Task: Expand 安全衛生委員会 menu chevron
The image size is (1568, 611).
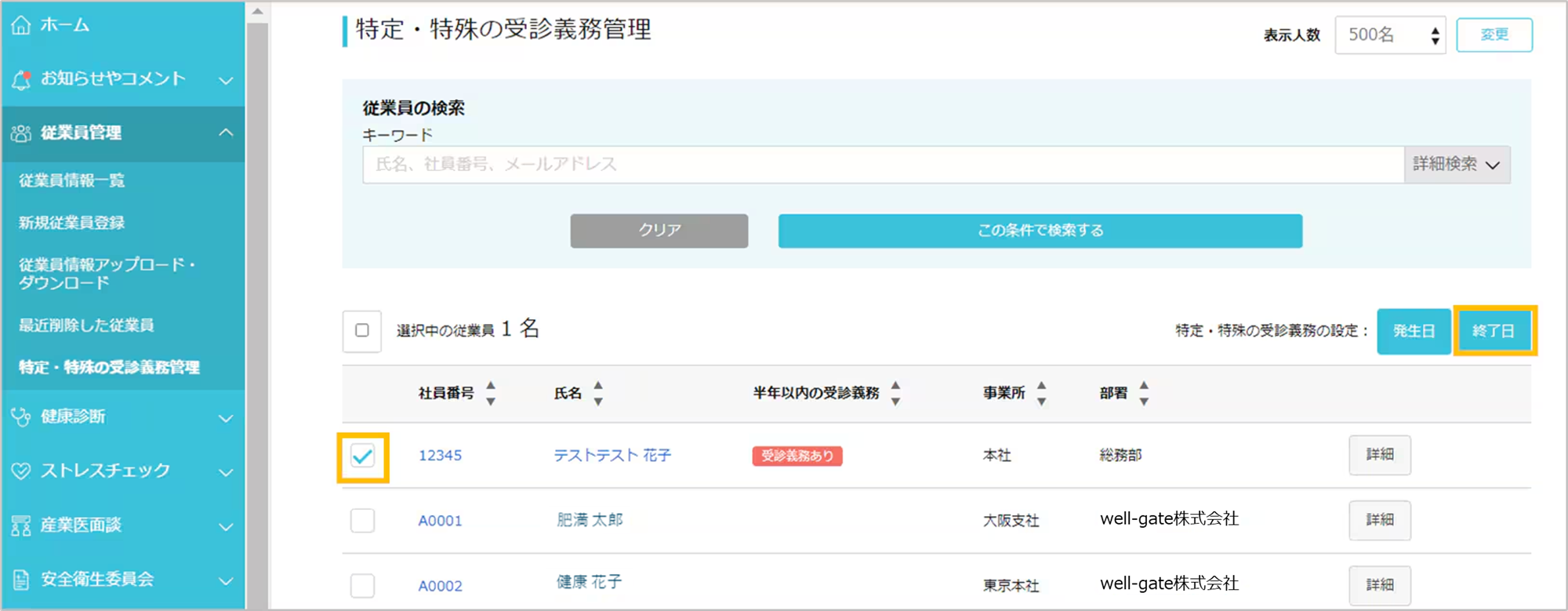Action: point(226,580)
